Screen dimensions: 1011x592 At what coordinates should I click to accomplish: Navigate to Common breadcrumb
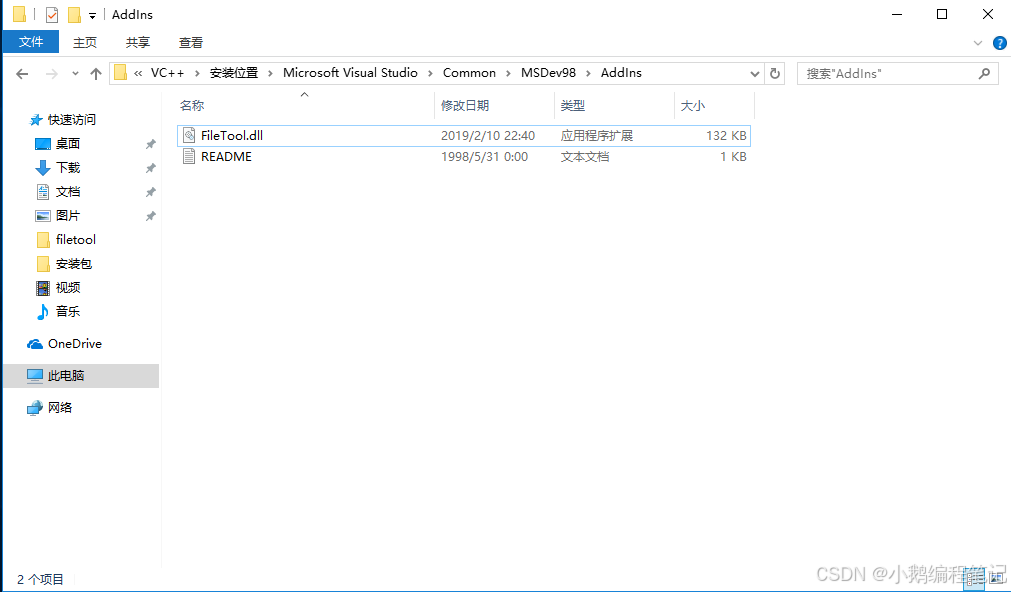469,73
